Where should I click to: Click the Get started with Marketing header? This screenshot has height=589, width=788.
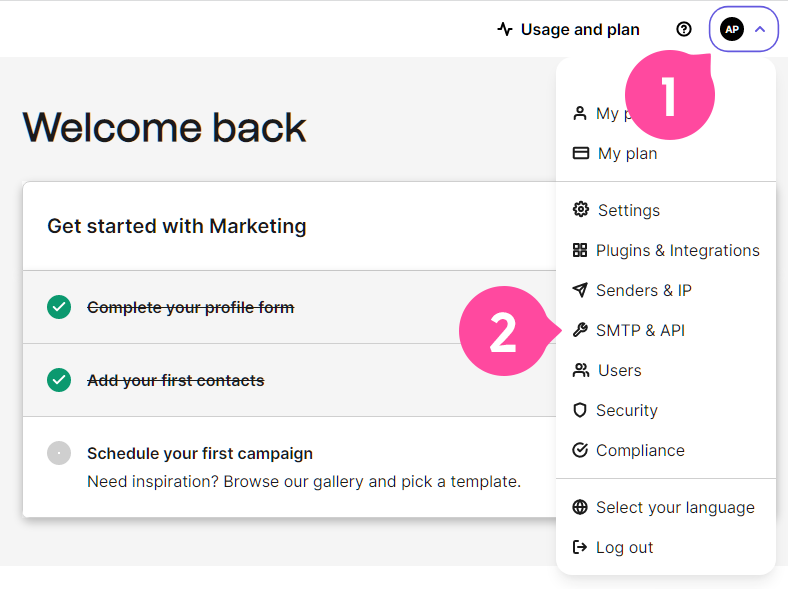176,226
